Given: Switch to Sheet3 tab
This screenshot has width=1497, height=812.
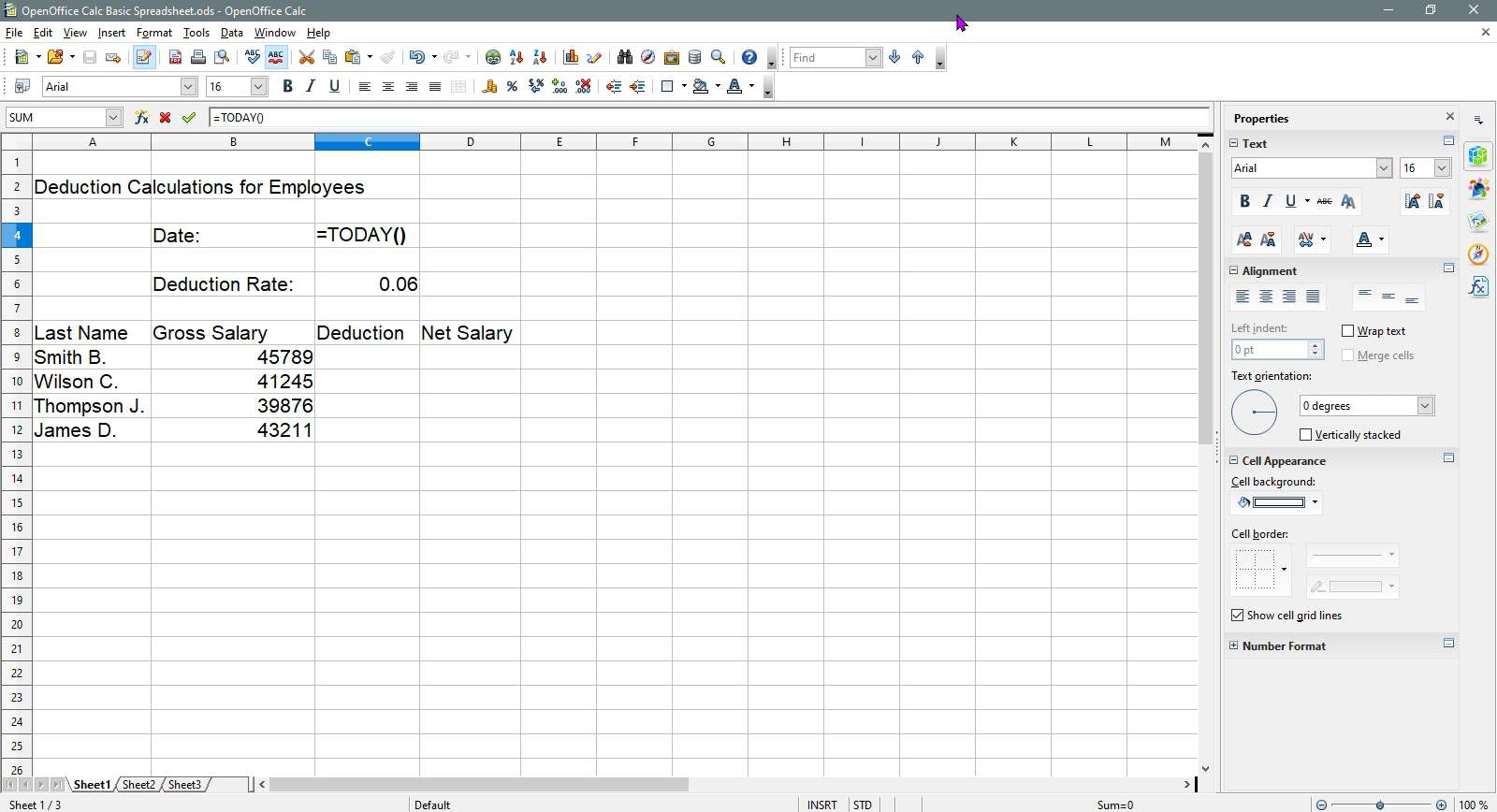Looking at the screenshot, I should tap(184, 785).
